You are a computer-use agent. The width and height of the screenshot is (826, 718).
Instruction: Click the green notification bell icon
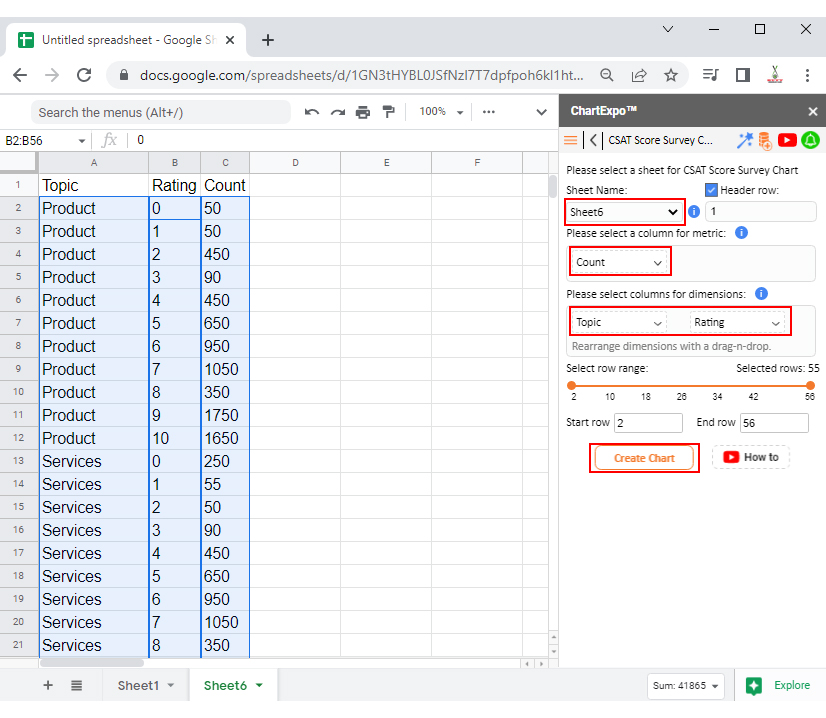811,140
